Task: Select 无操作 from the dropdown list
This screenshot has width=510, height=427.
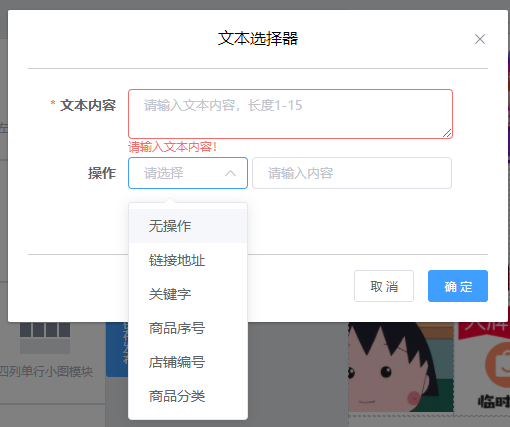Action: (x=188, y=226)
